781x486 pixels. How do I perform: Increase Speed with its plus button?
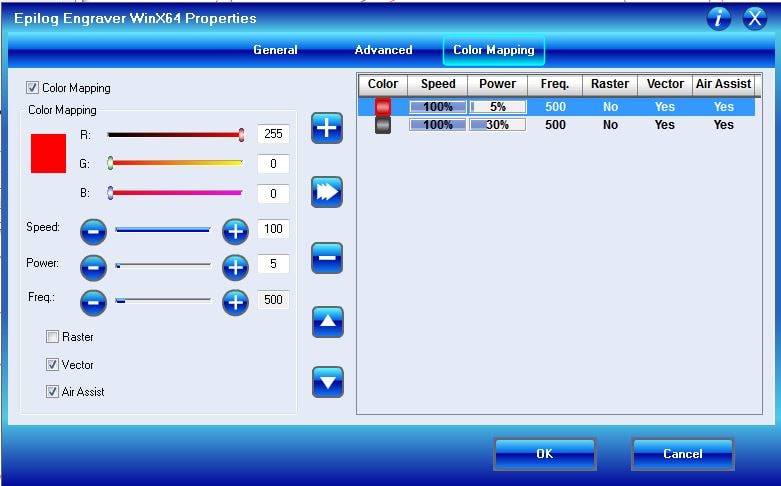coord(235,232)
